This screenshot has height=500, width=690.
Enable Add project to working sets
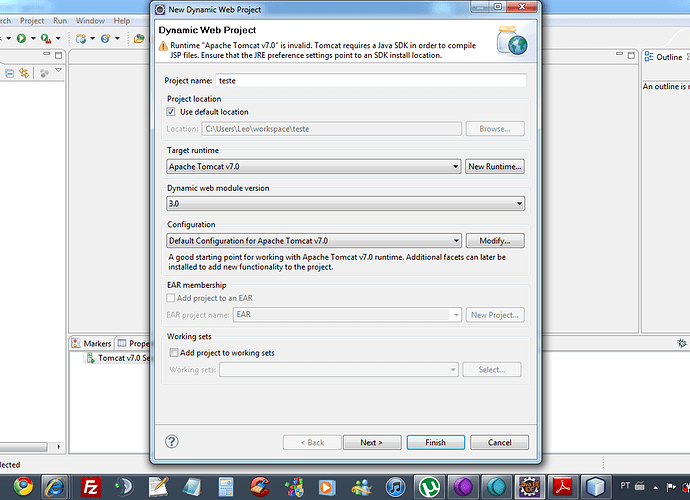[174, 353]
